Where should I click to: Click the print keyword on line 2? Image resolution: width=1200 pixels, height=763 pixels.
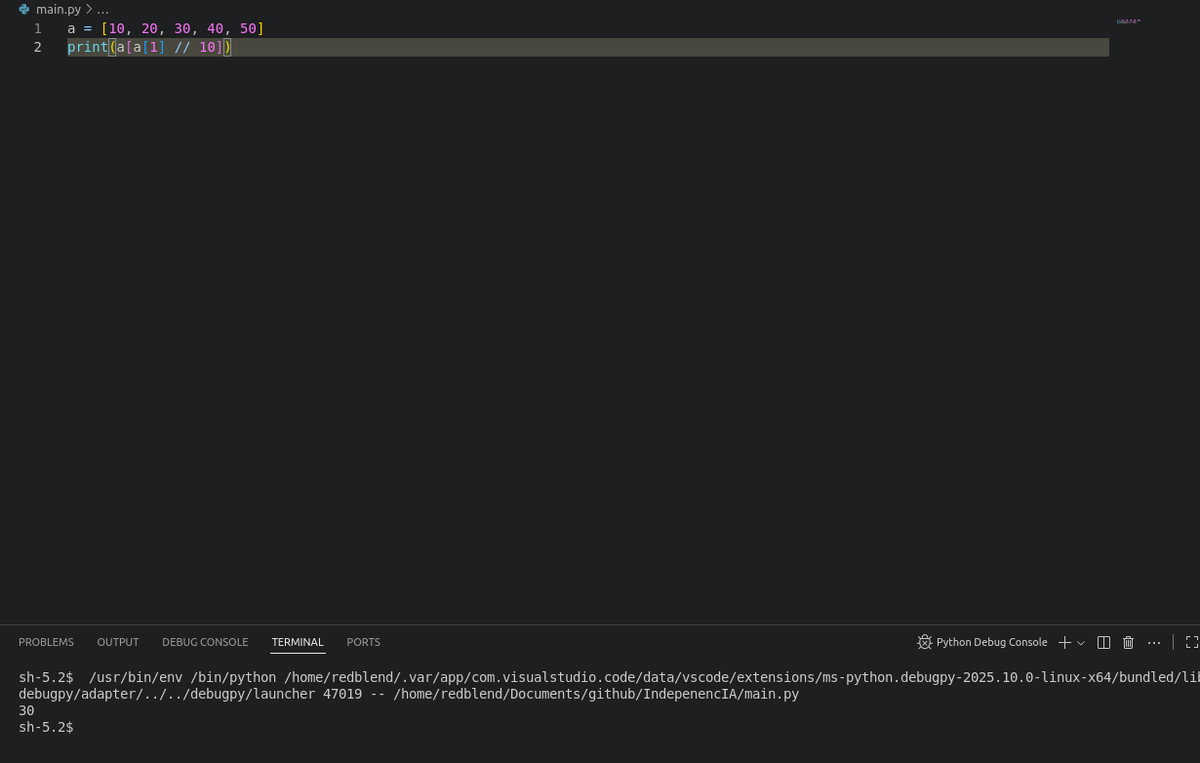pyautogui.click(x=87, y=47)
